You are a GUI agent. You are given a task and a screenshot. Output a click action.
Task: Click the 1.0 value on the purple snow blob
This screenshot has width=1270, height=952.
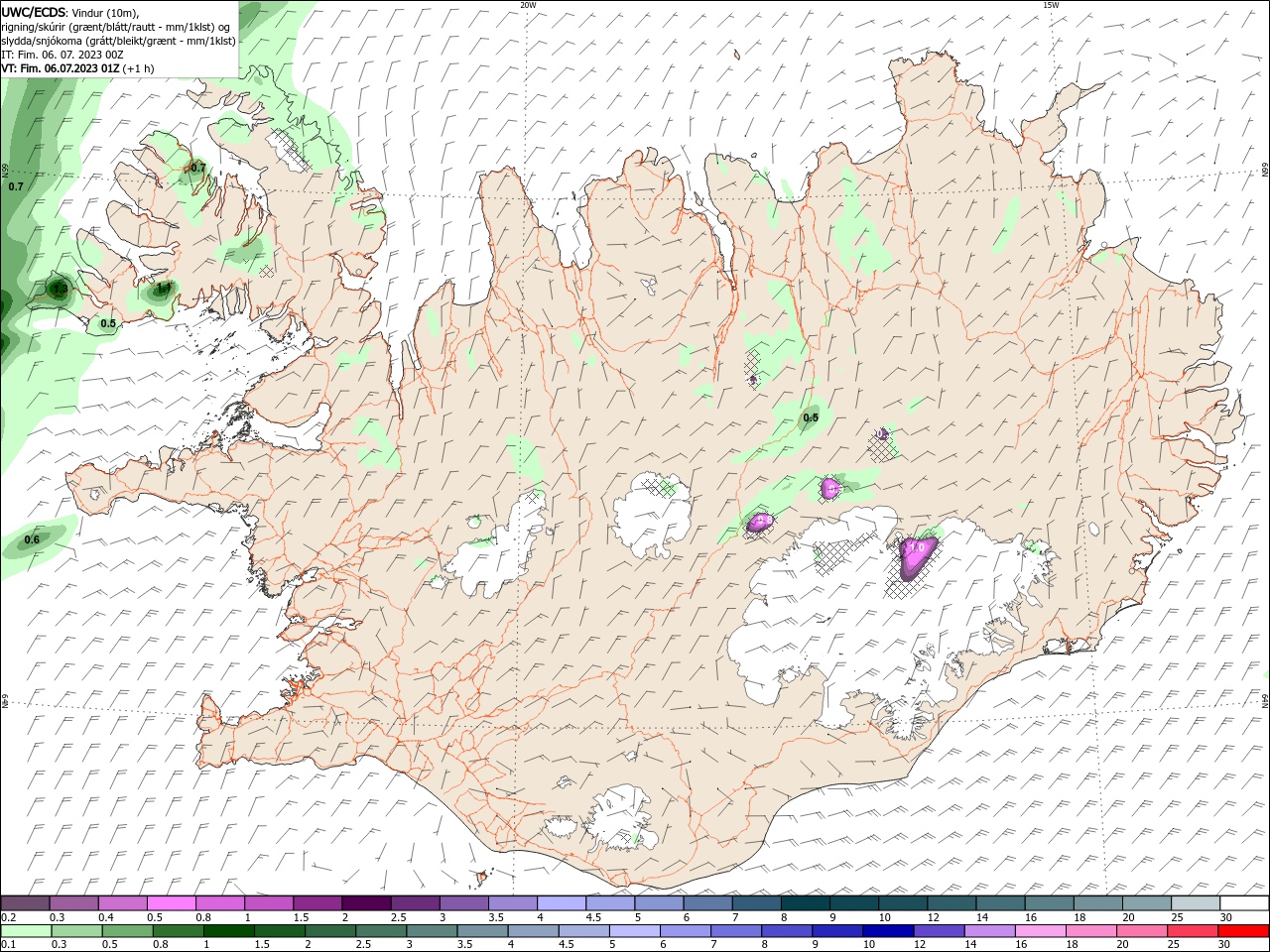(x=918, y=547)
